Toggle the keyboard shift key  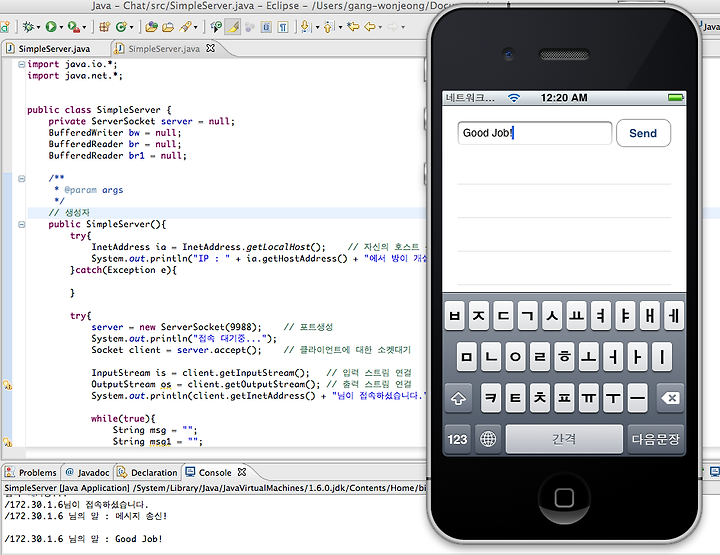coord(458,398)
